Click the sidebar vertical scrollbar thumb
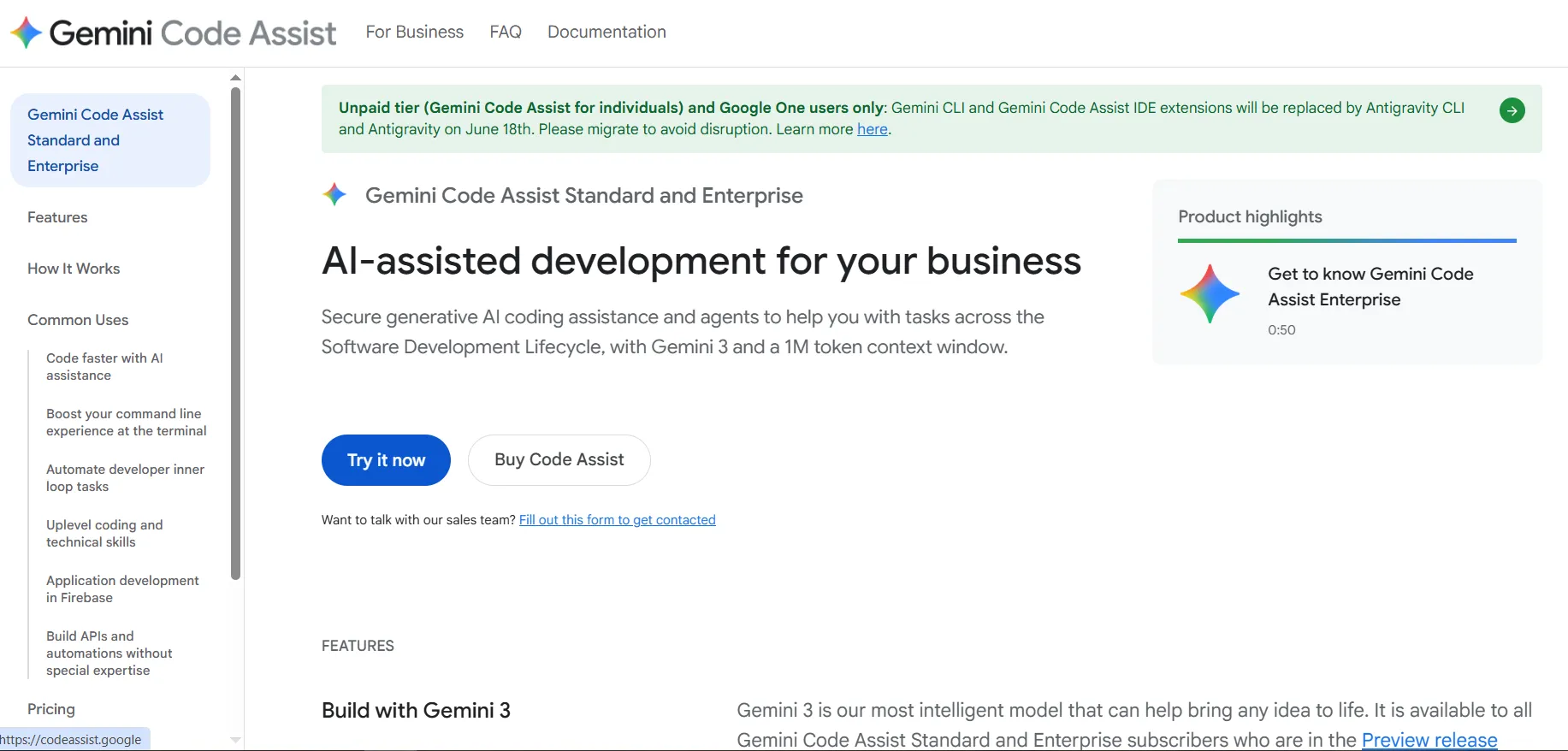Viewport: 1568px width, 751px height. click(235, 334)
